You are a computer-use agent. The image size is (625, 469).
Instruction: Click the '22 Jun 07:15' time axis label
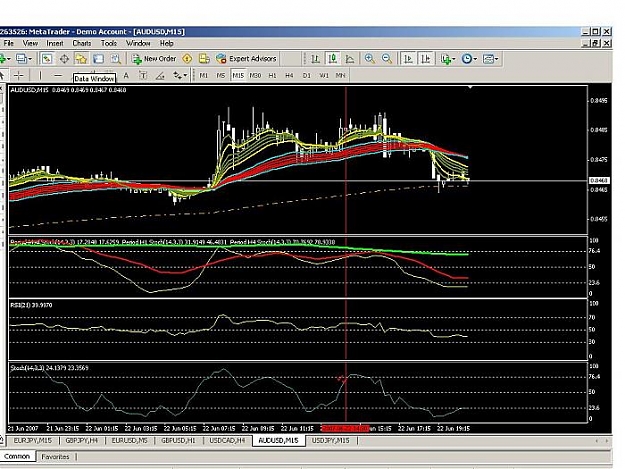[x=219, y=428]
